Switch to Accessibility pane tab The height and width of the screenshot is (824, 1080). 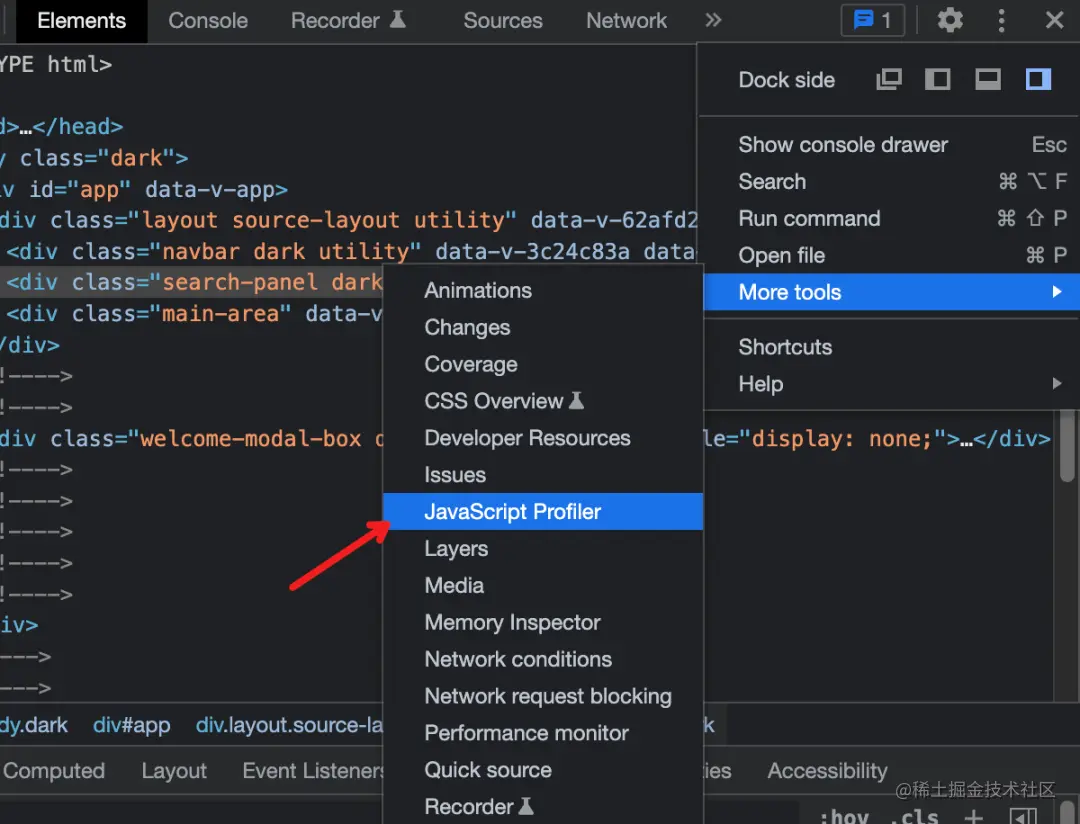(x=827, y=770)
